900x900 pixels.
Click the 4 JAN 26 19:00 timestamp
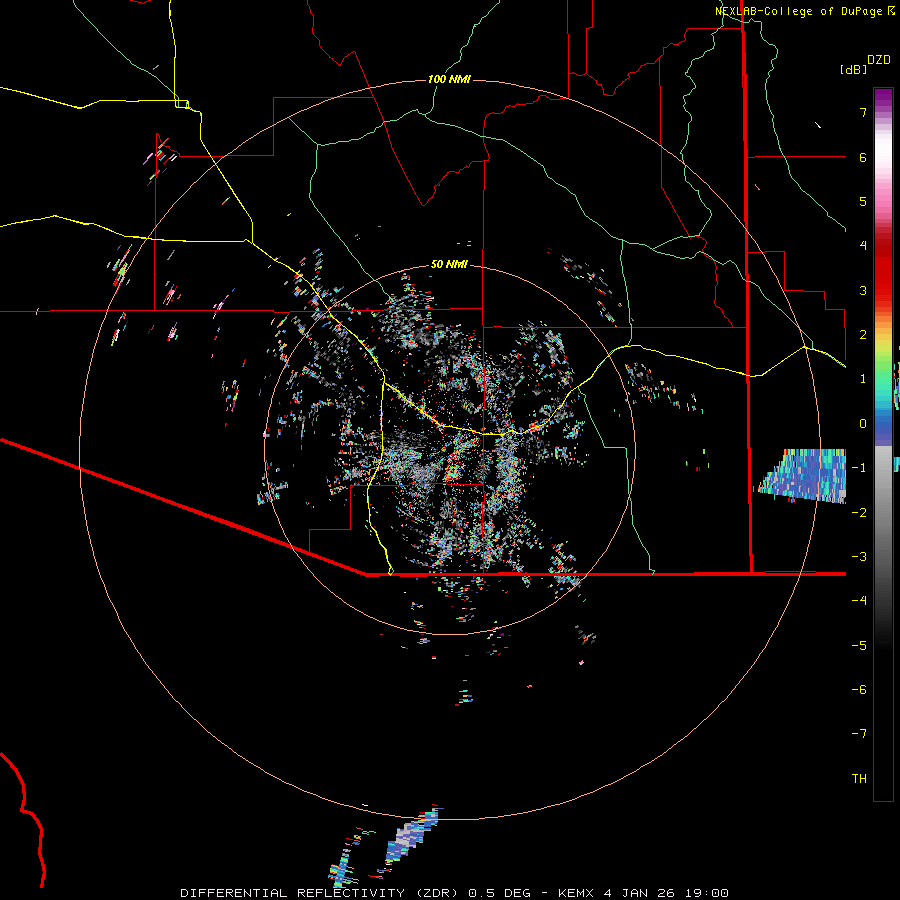(666, 893)
